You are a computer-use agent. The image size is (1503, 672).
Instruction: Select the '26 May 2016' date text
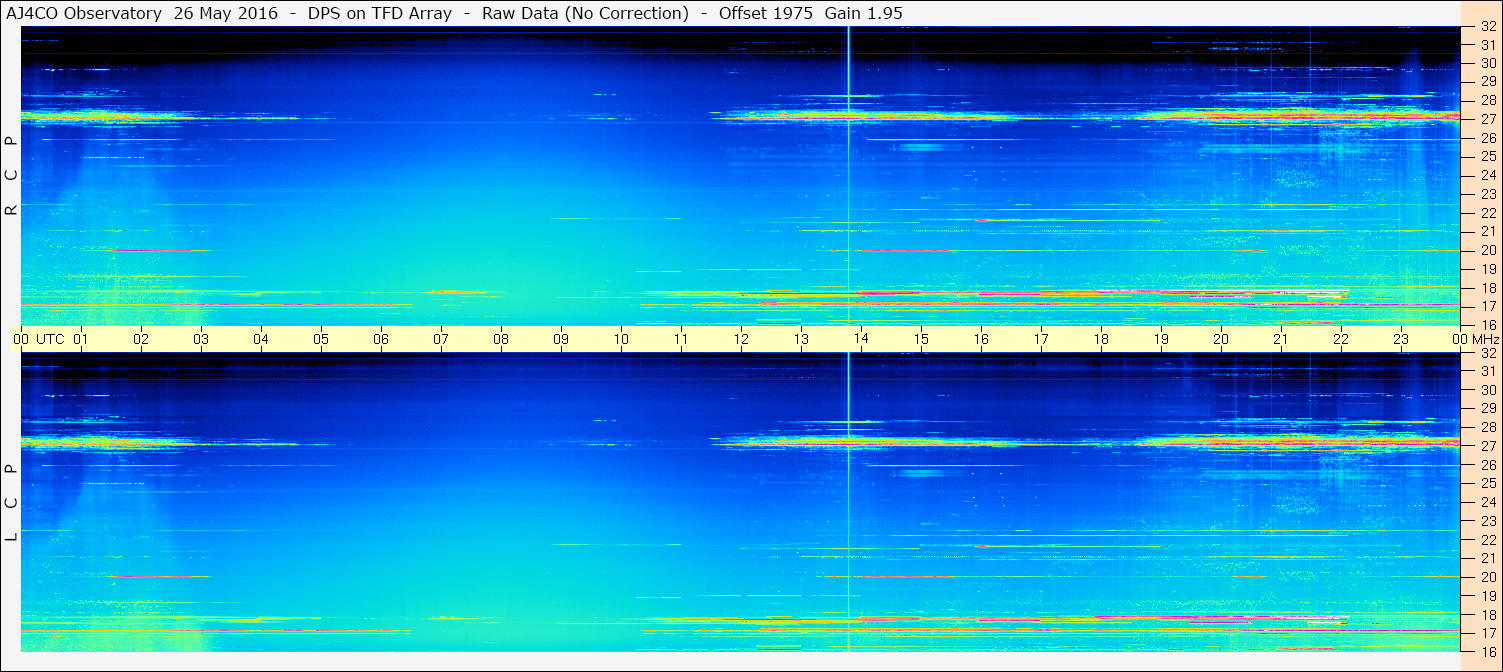[226, 13]
